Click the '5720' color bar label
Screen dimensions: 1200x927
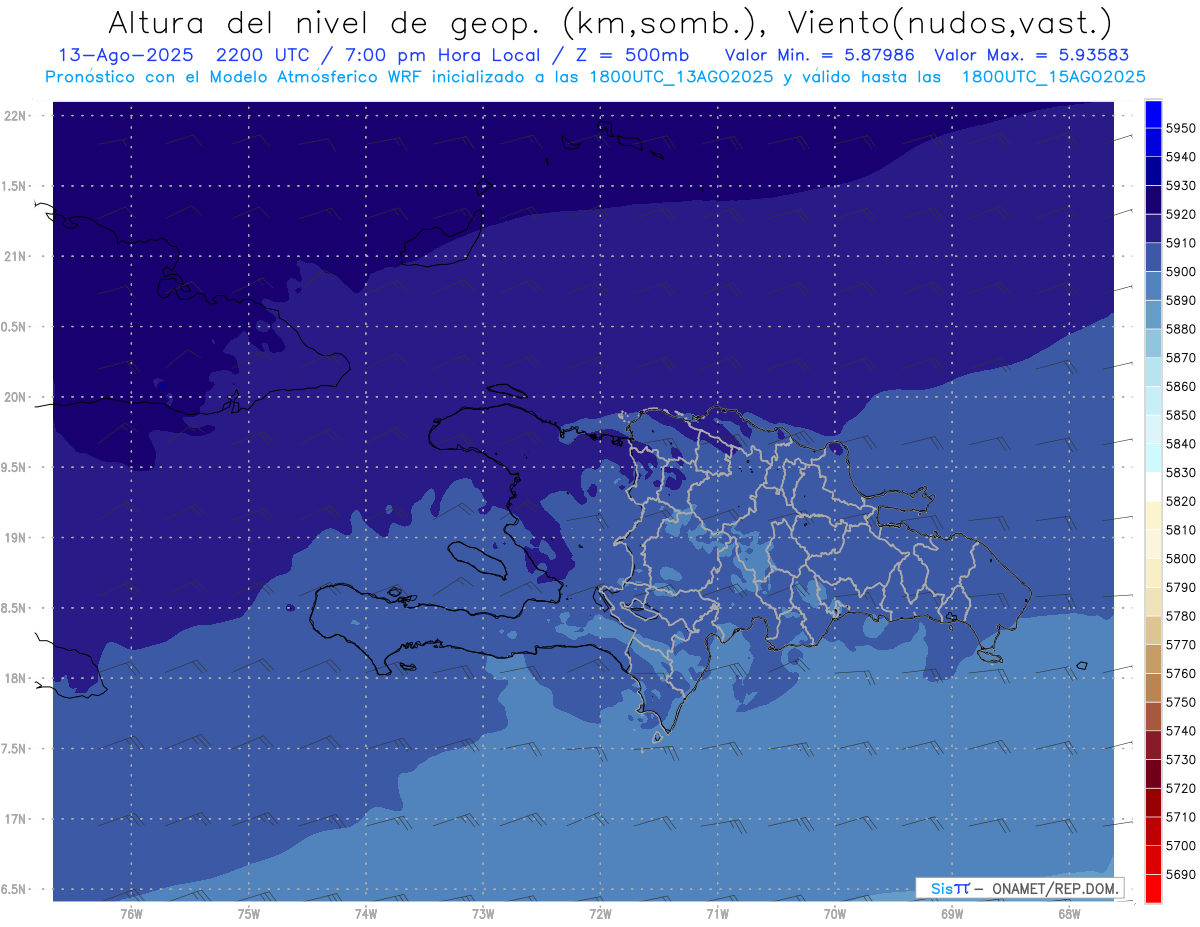(x=1181, y=788)
